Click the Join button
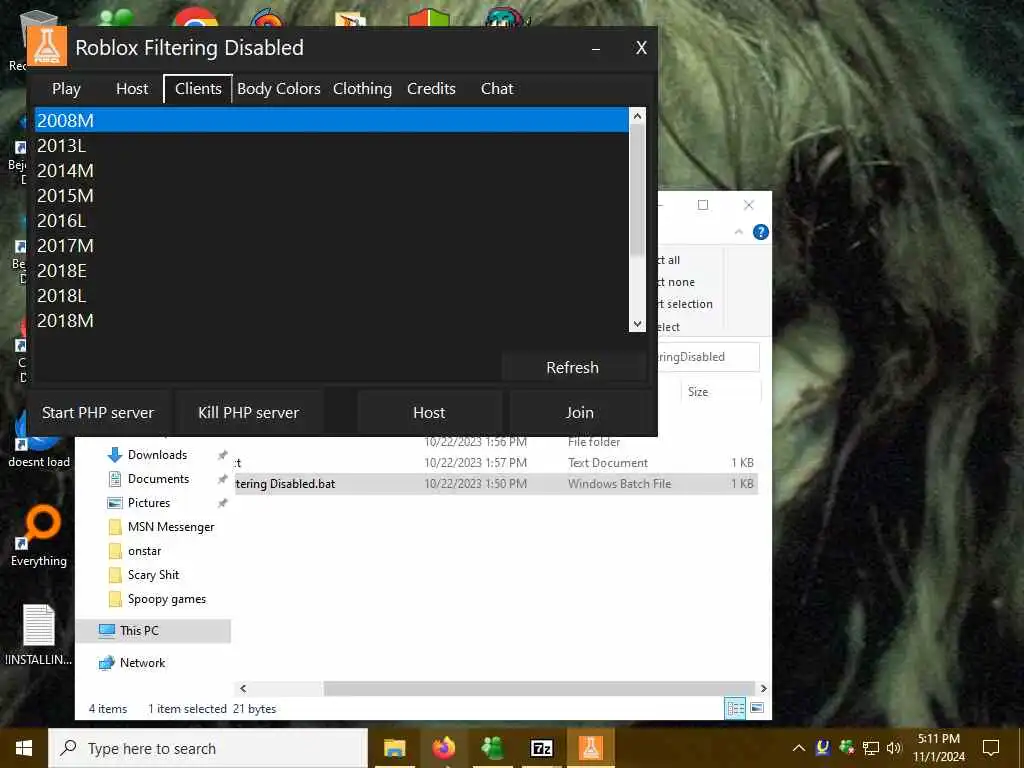Viewport: 1024px width, 768px height. click(580, 413)
